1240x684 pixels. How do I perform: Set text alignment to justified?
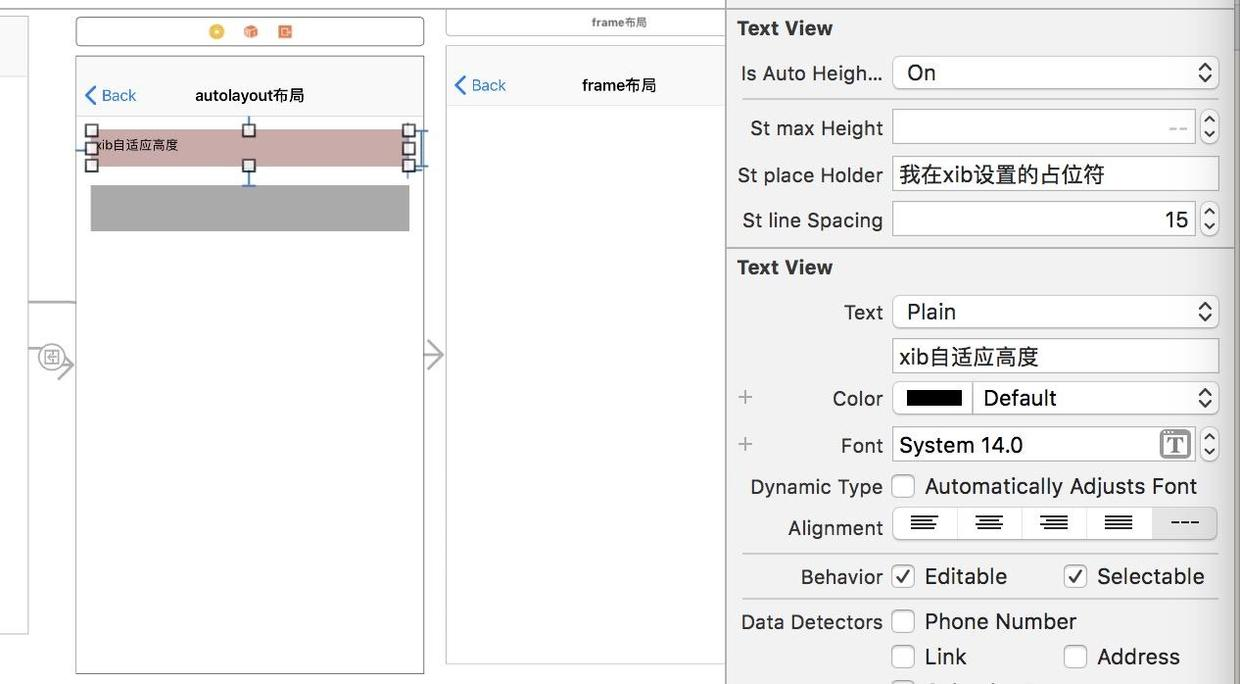tap(1118, 523)
